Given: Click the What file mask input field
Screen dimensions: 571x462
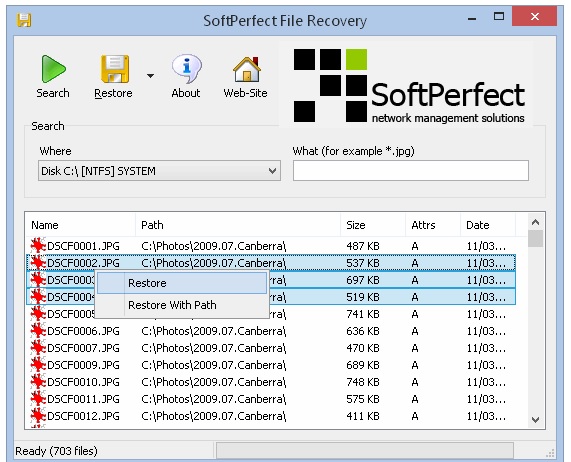Looking at the screenshot, I should click(x=410, y=170).
